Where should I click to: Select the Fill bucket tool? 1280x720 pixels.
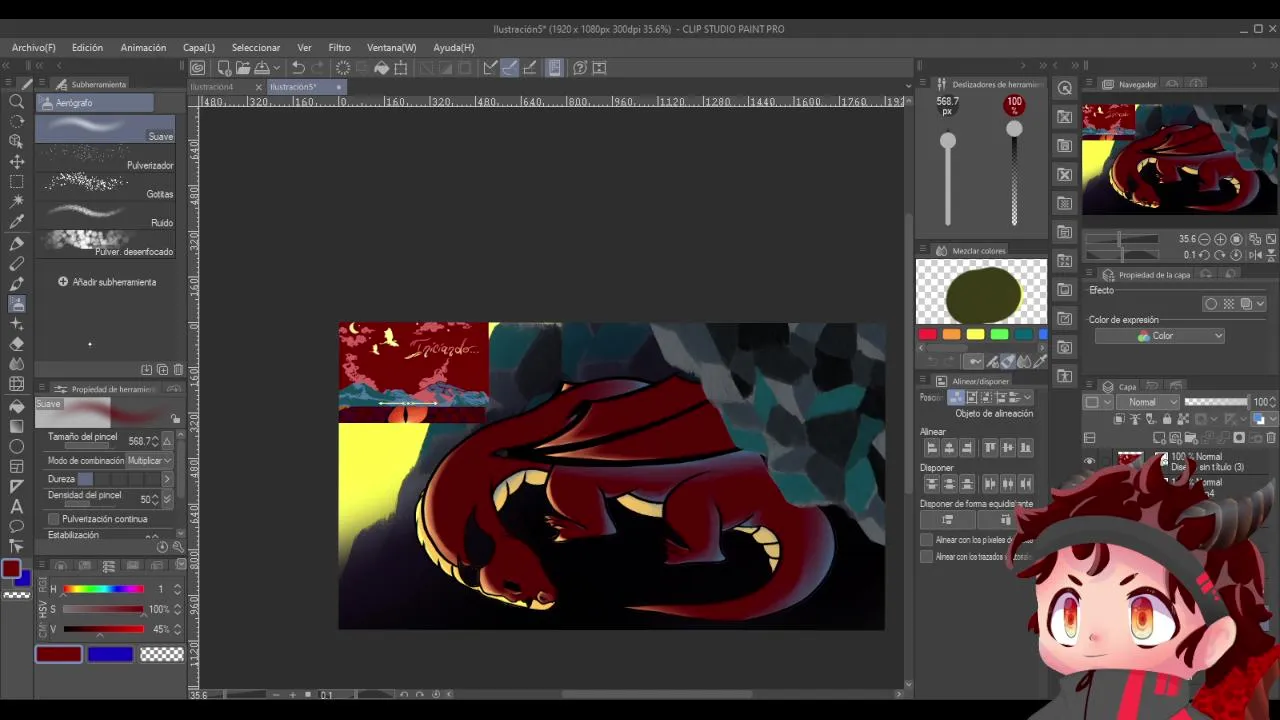17,405
